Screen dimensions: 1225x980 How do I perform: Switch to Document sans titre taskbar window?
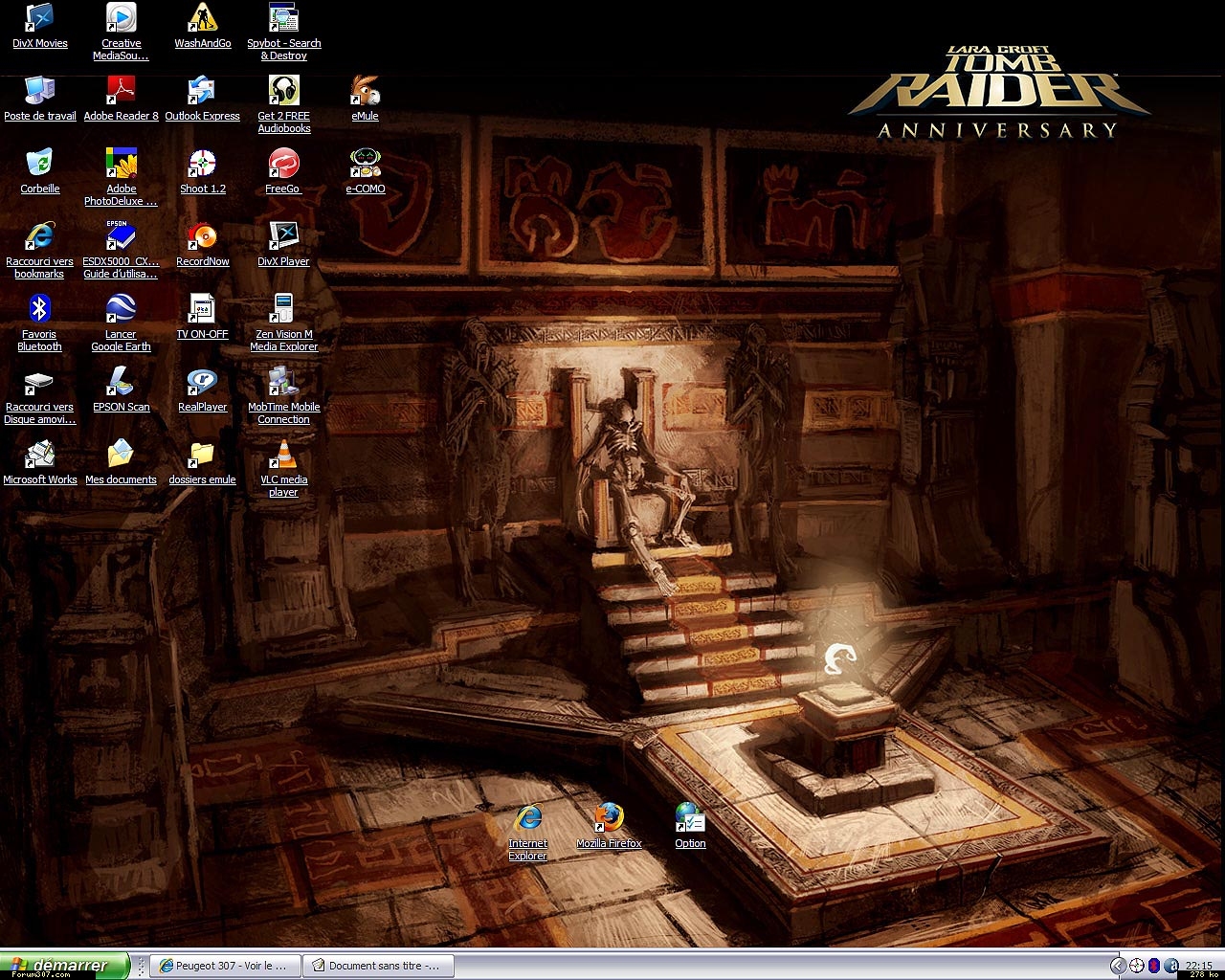tap(379, 966)
